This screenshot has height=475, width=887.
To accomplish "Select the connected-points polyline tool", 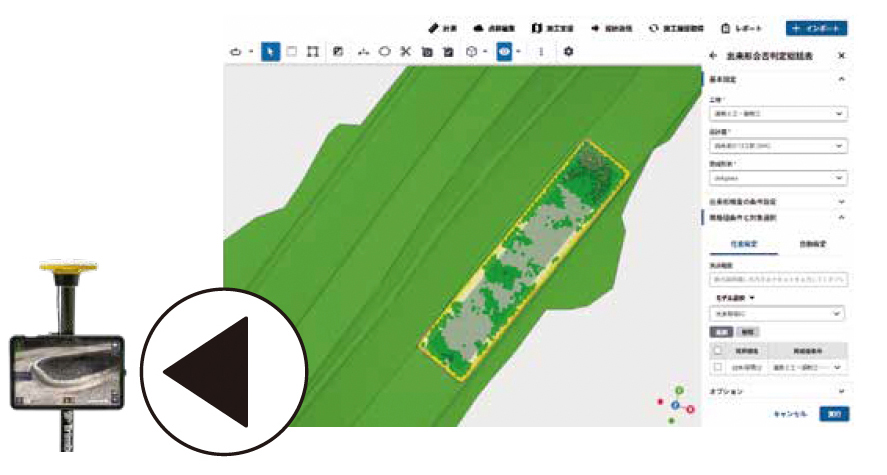I will point(363,52).
